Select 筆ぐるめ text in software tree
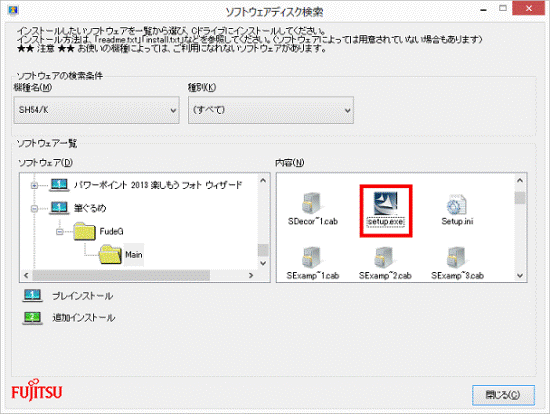This screenshot has height=414, width=550. point(90,208)
